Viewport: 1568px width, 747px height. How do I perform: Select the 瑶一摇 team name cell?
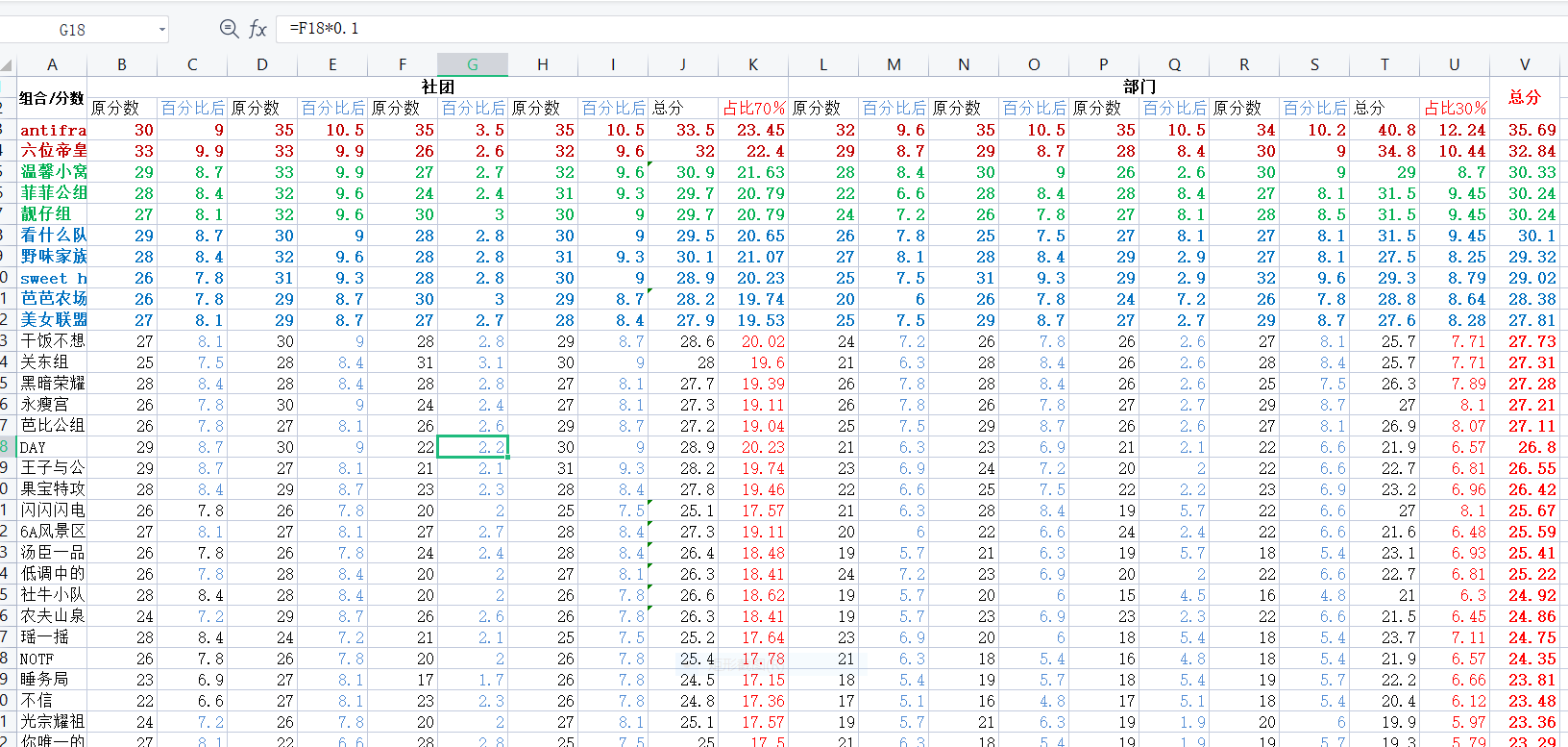[52, 637]
